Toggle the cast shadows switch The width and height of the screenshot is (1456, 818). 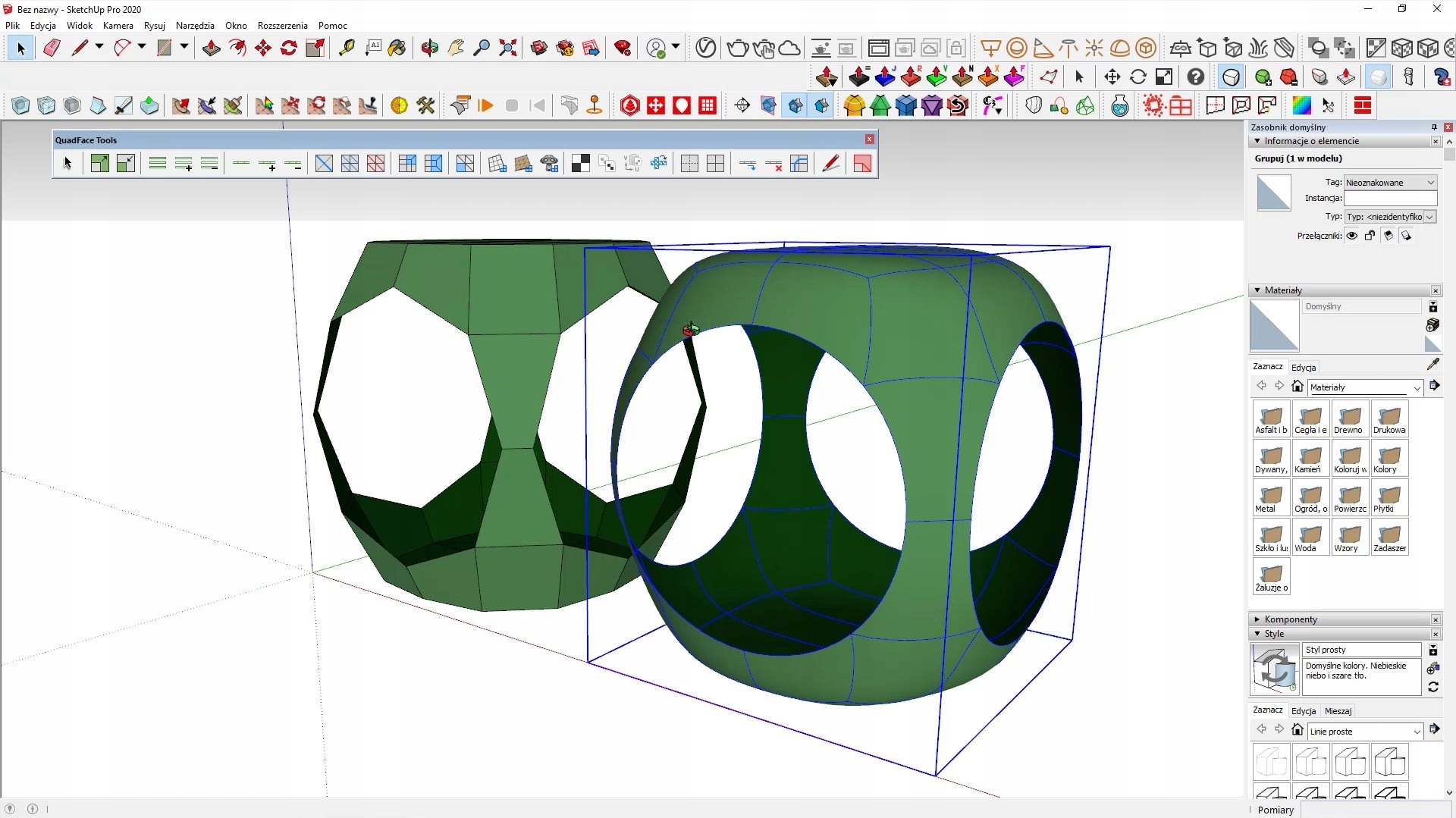click(x=1389, y=236)
